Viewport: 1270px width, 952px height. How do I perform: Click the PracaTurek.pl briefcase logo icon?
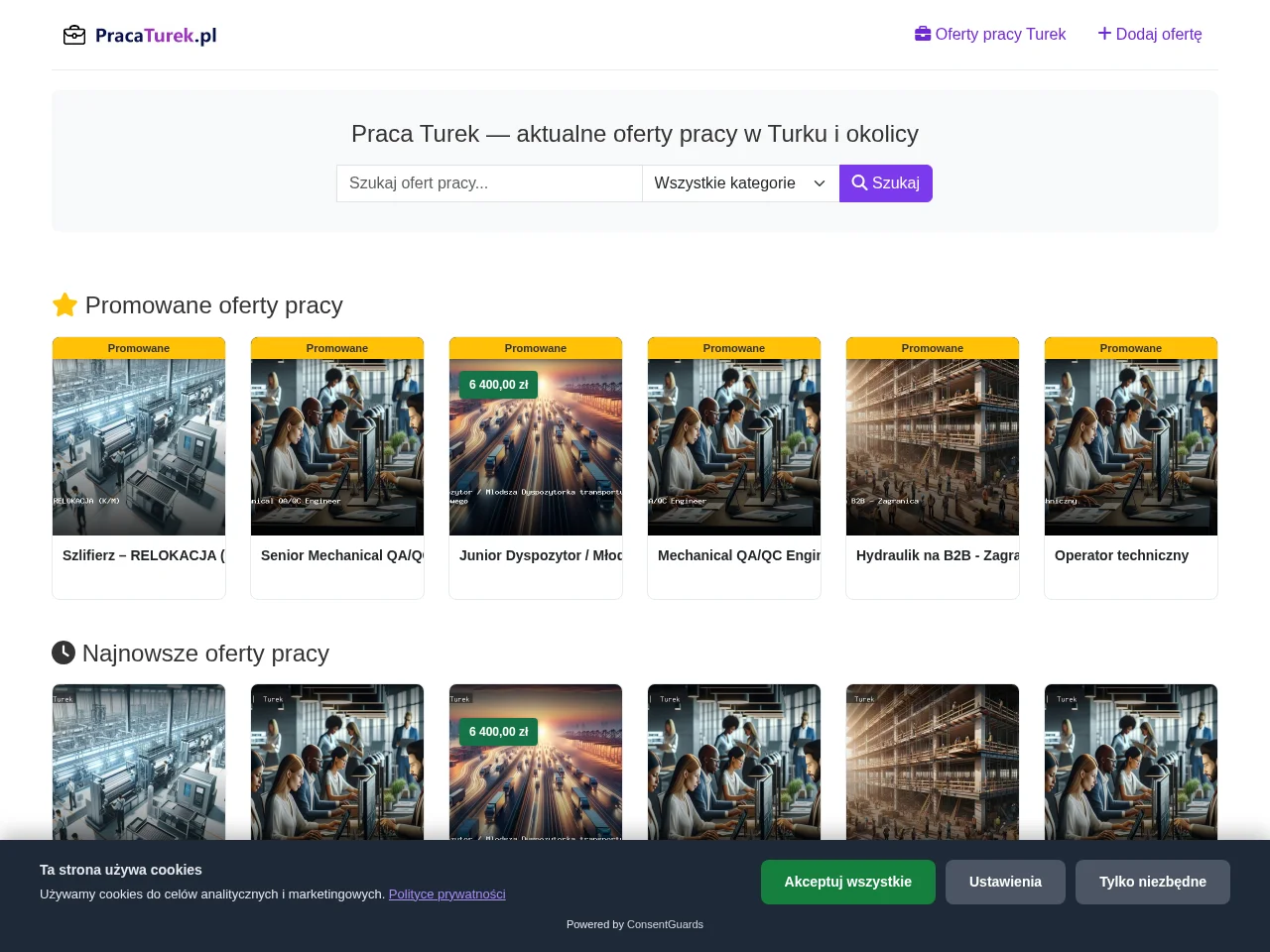(x=74, y=36)
